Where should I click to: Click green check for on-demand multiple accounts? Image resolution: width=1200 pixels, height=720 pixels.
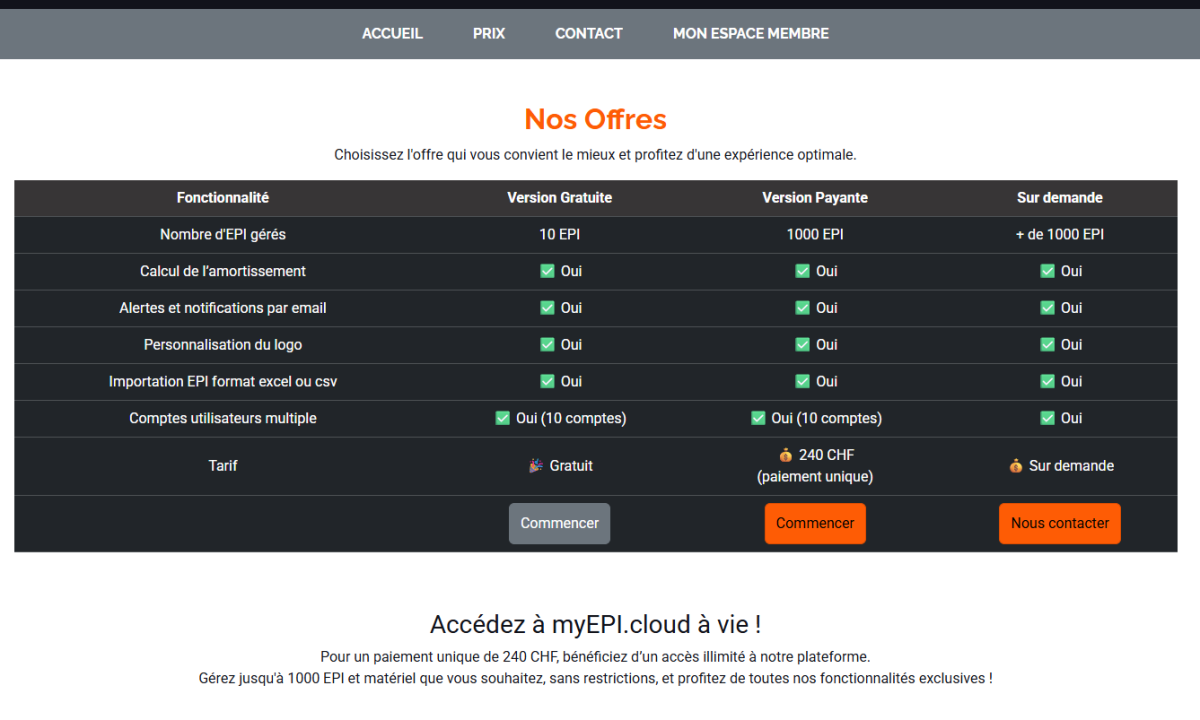1047,418
